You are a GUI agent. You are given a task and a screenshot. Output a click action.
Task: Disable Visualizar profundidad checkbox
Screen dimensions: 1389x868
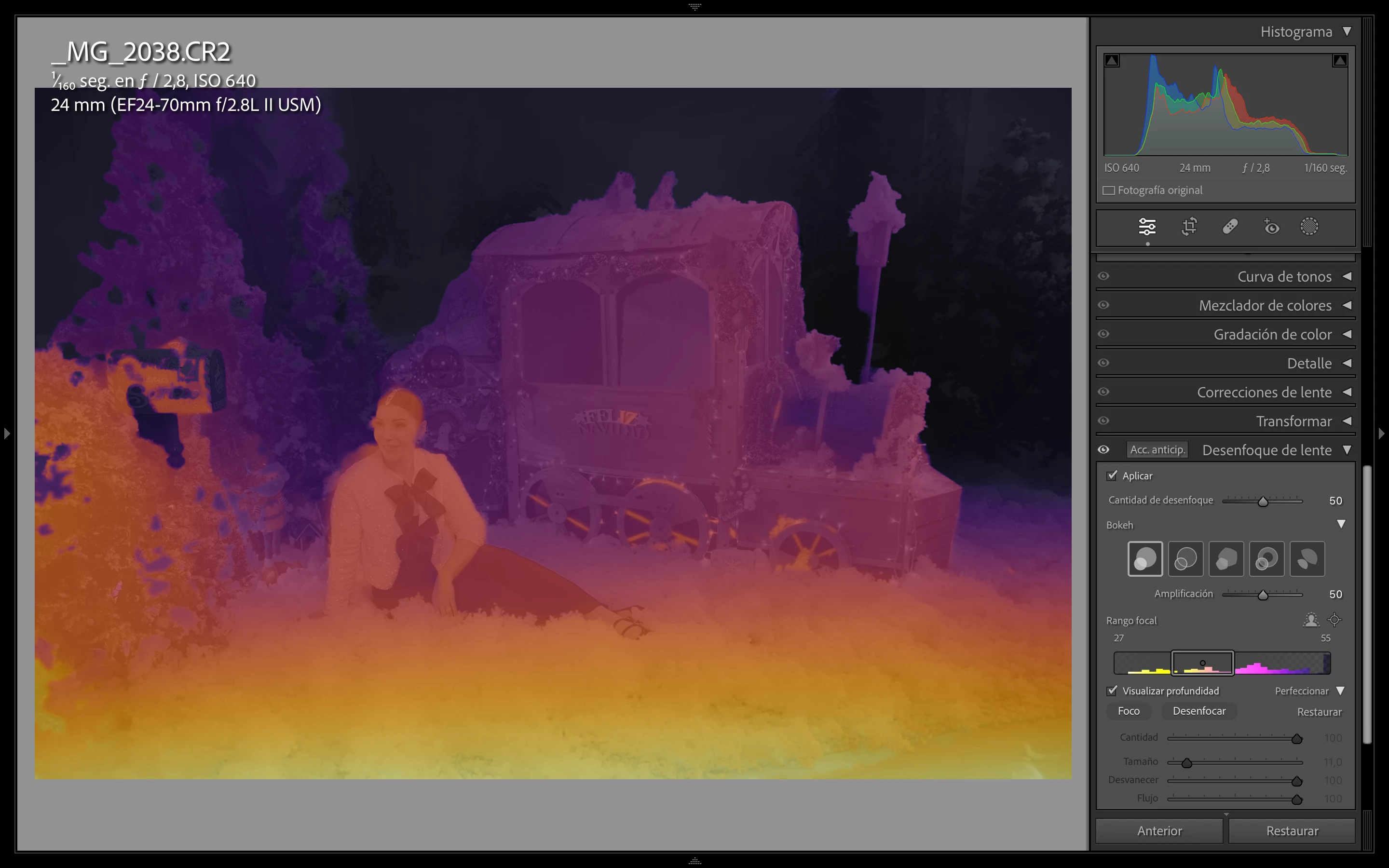click(1112, 691)
